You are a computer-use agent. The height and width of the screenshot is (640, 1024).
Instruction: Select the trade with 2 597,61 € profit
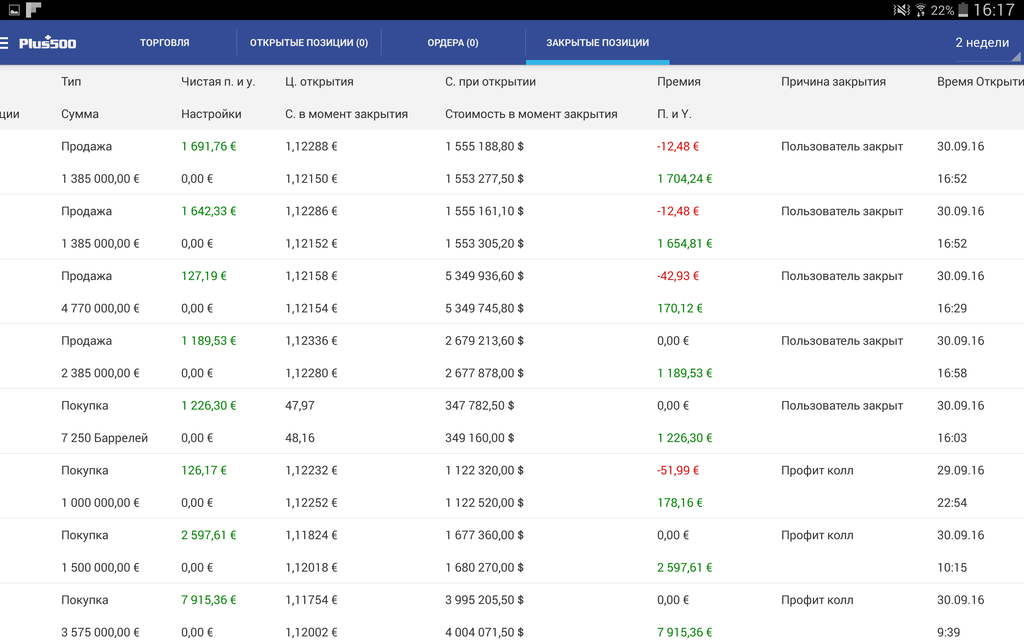pos(209,535)
